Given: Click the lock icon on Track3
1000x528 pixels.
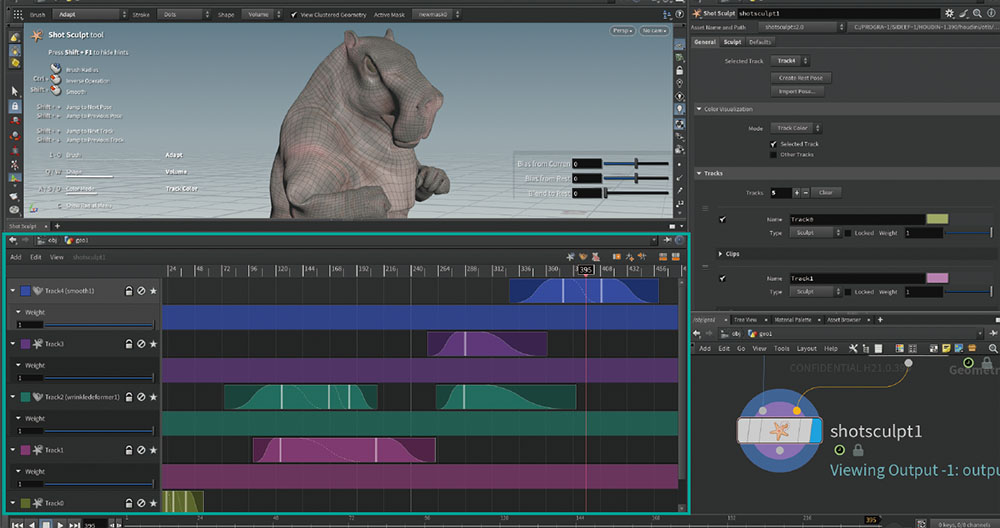Looking at the screenshot, I should click(128, 344).
